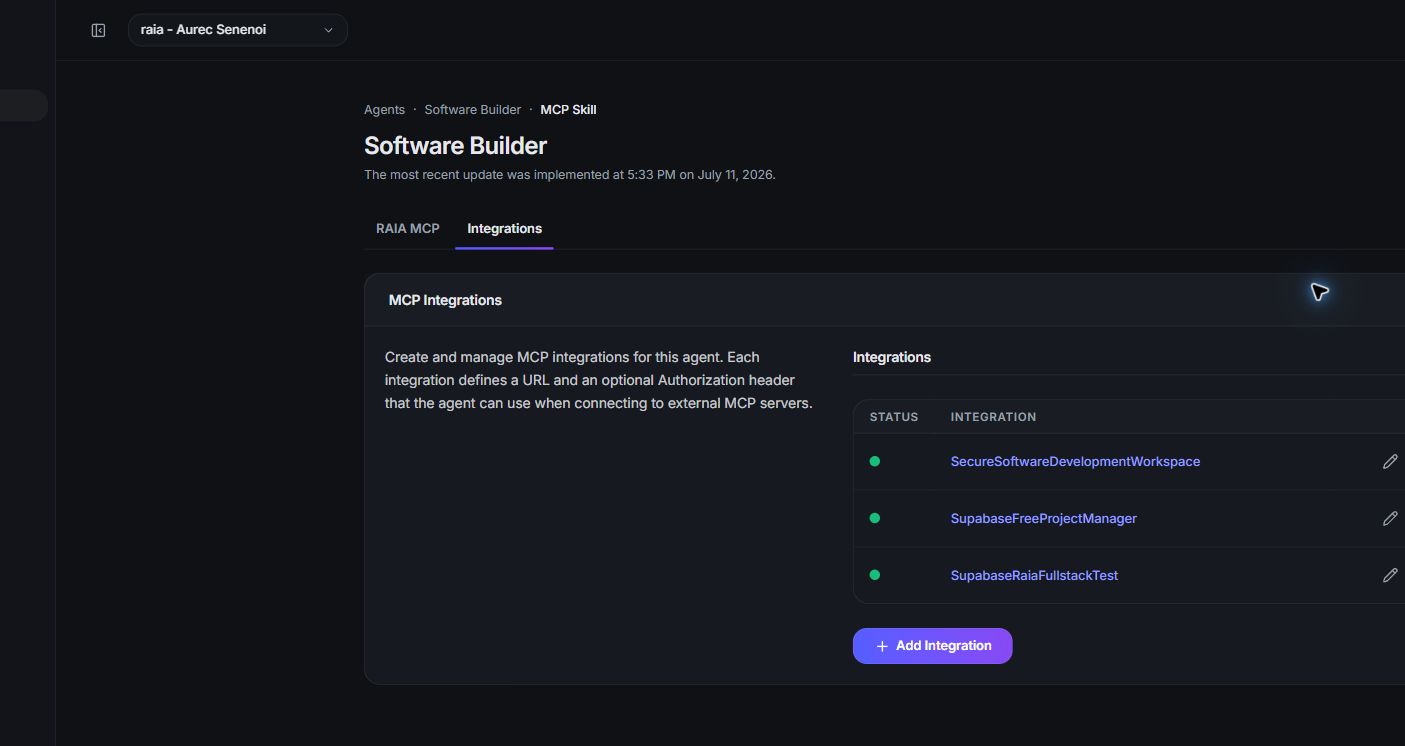Screen dimensions: 1405x746
Task: Open SupabaseFreeProjectManager integration link
Action: (x=1043, y=518)
